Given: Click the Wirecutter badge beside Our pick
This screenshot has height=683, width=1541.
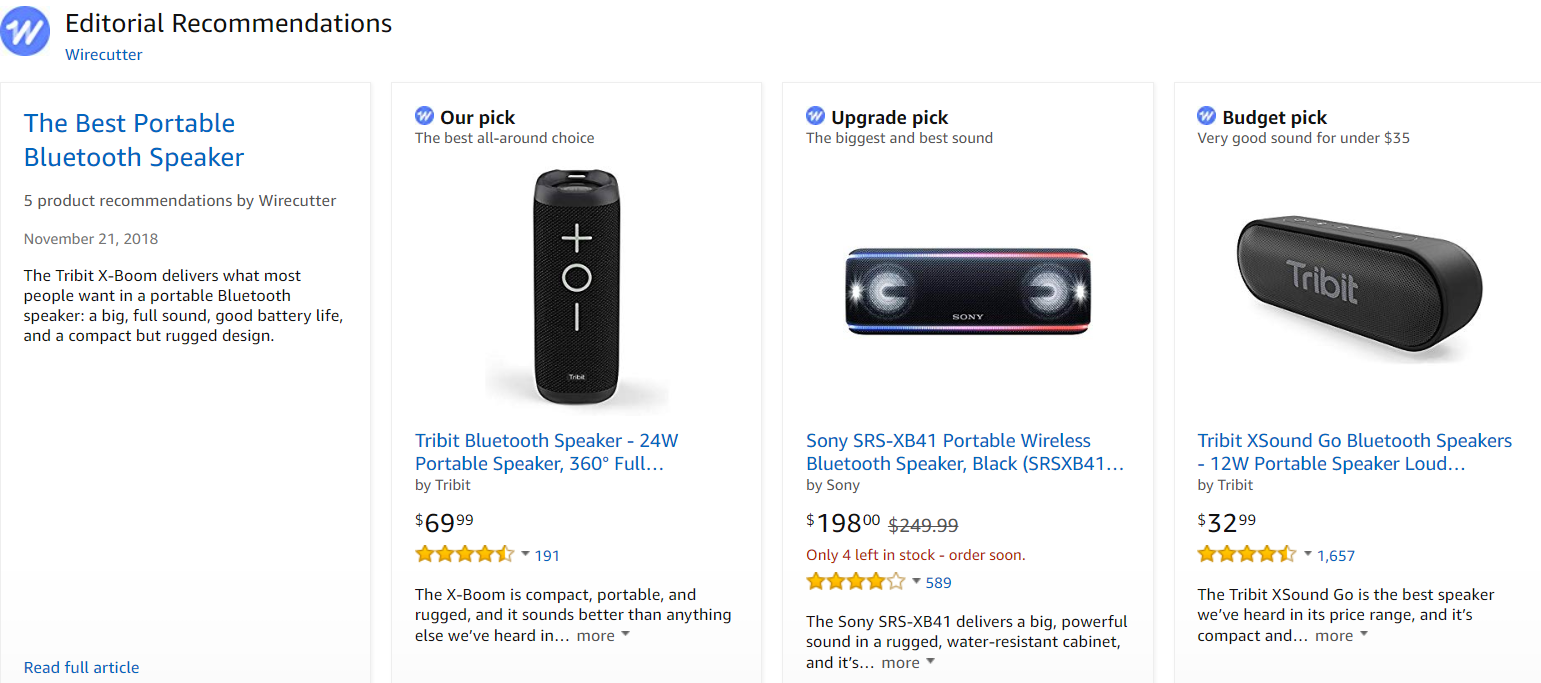Looking at the screenshot, I should 424,117.
